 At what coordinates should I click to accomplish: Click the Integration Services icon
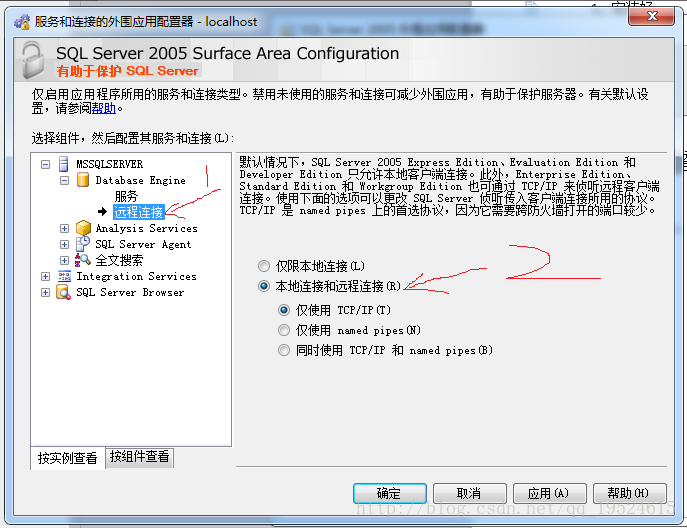coord(64,276)
